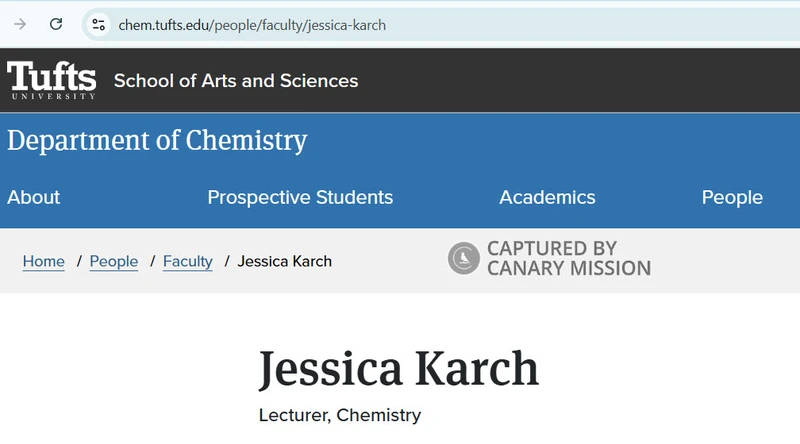Click the Jessica Karch page heading
The image size is (800, 444).
pos(398,369)
